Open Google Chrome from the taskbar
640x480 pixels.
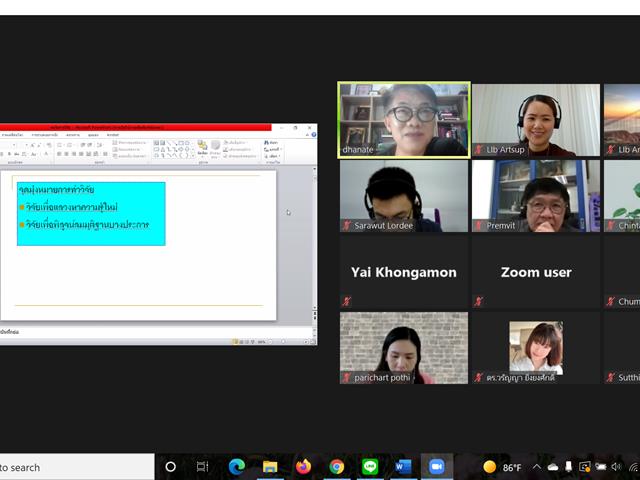coord(337,467)
